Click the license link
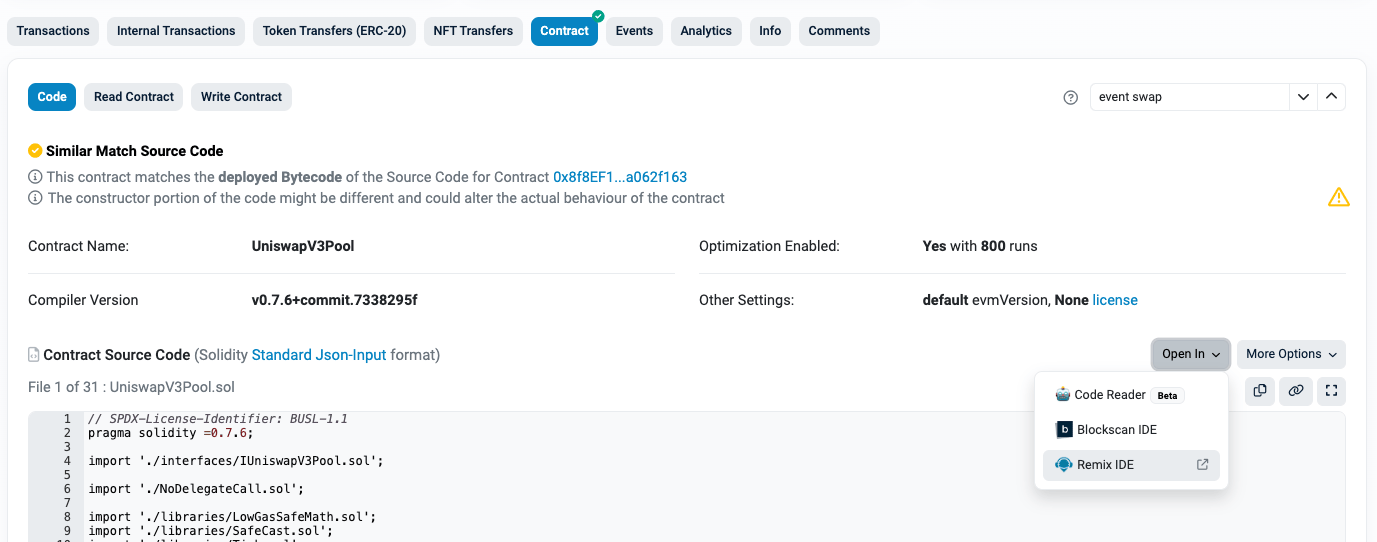 (1115, 300)
